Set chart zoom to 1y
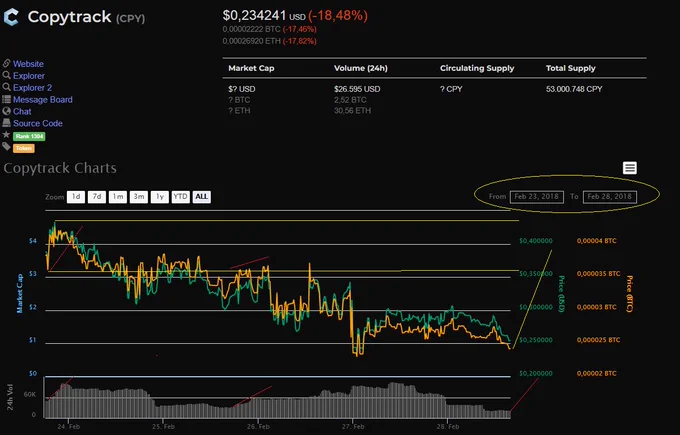680x435 pixels. (x=160, y=196)
